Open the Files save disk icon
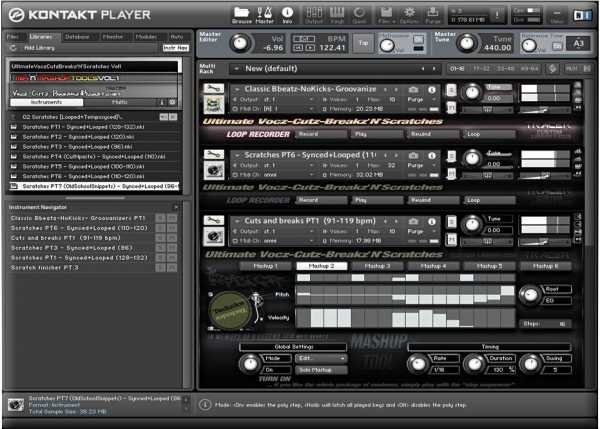The image size is (600, 429). coord(386,13)
